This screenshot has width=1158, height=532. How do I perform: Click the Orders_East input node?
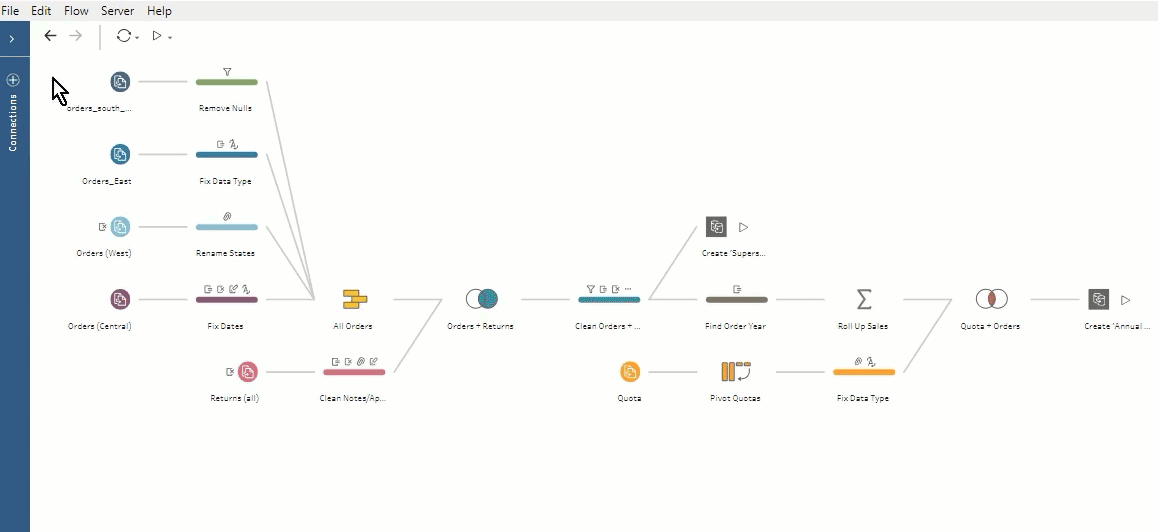(x=120, y=154)
